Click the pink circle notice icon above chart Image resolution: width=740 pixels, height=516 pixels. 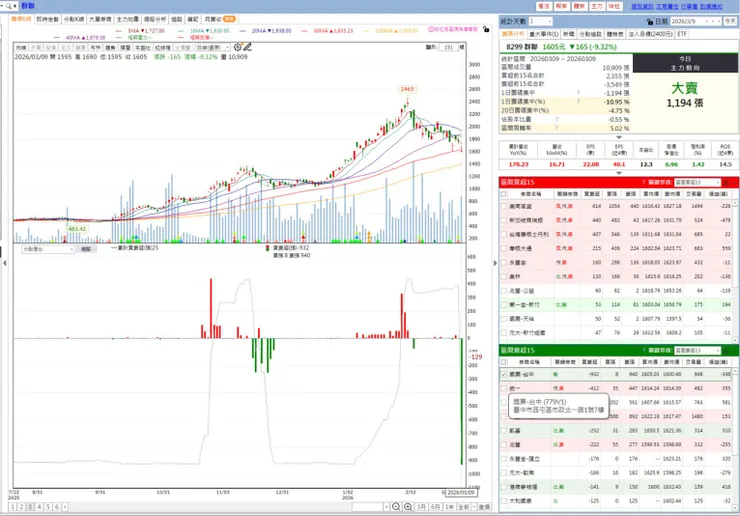431,29
